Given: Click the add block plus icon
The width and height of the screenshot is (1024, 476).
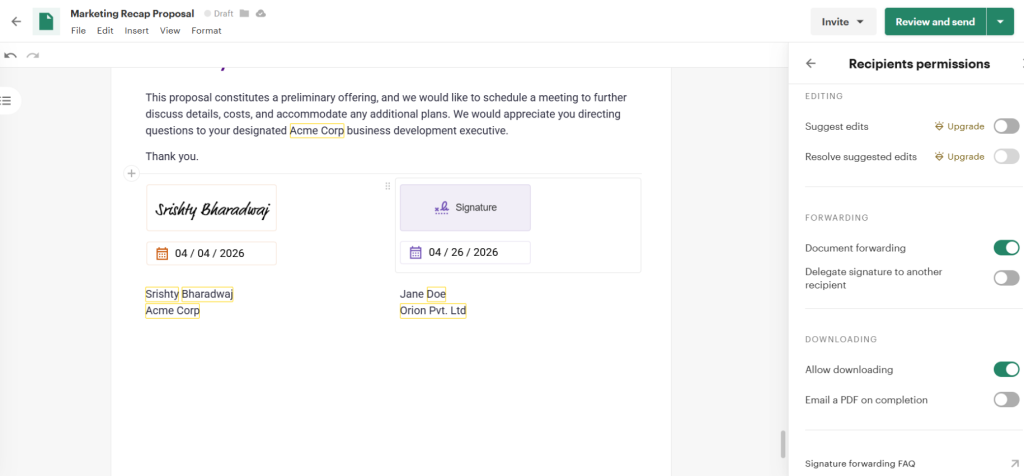Looking at the screenshot, I should tap(131, 174).
